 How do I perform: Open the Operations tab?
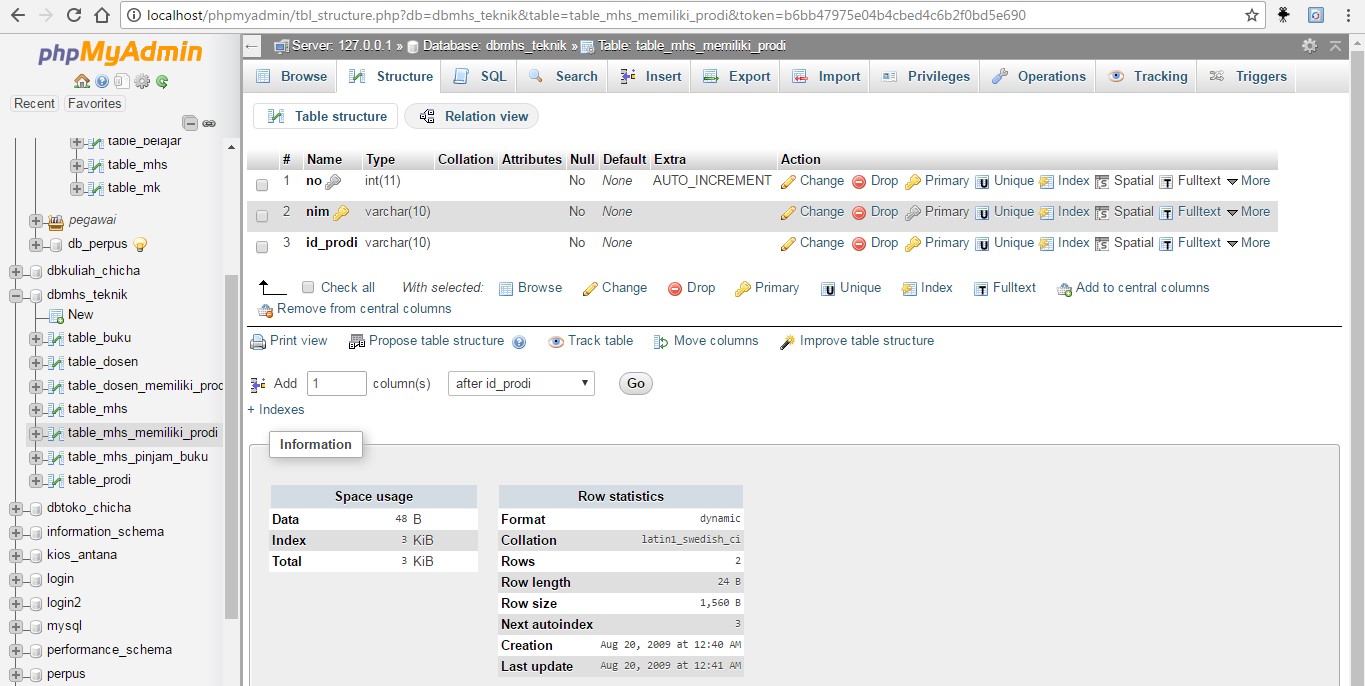click(x=1038, y=76)
